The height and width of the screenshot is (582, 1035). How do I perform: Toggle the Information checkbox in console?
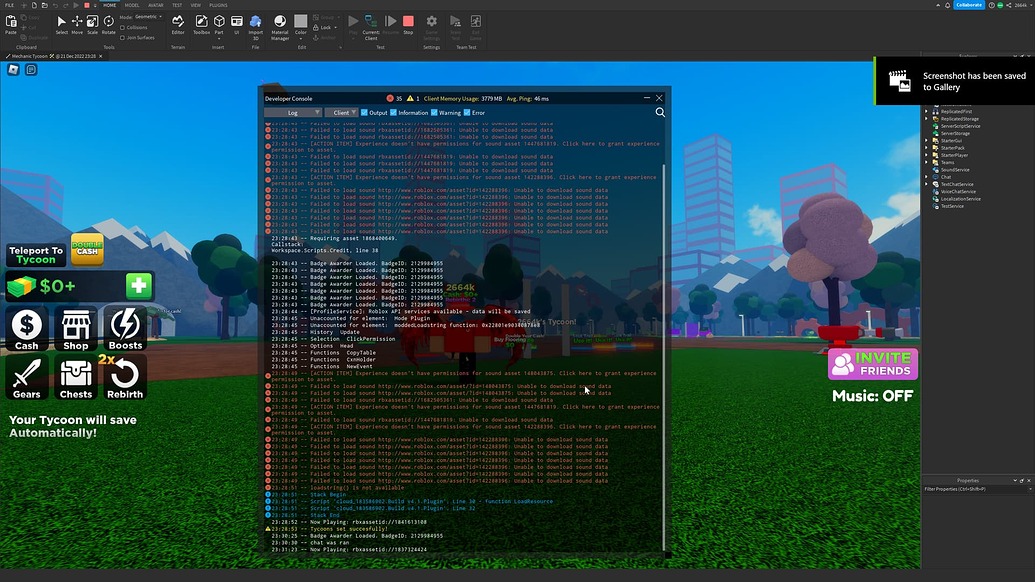pyautogui.click(x=393, y=113)
